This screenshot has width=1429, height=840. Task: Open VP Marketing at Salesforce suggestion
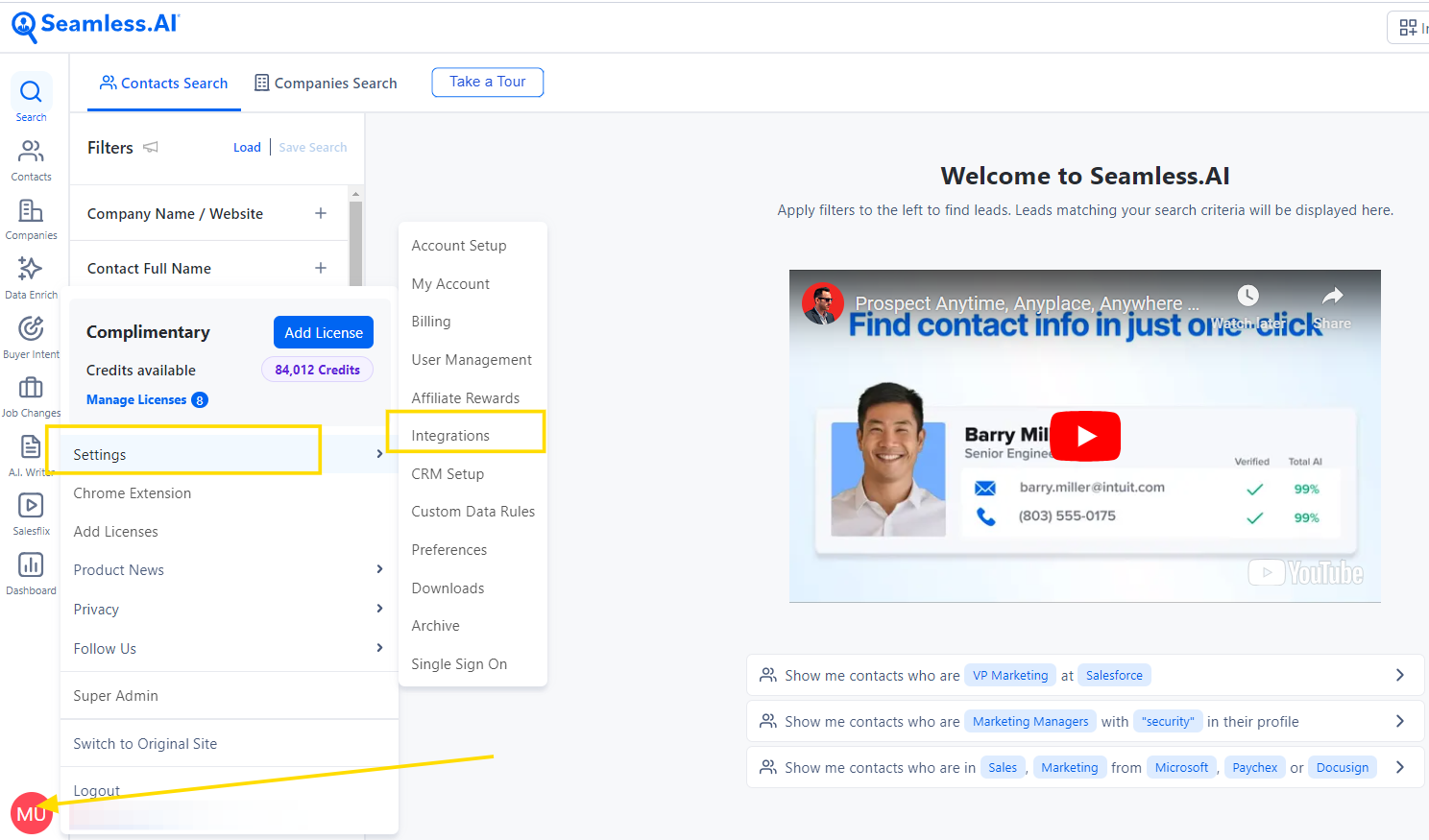1085,675
